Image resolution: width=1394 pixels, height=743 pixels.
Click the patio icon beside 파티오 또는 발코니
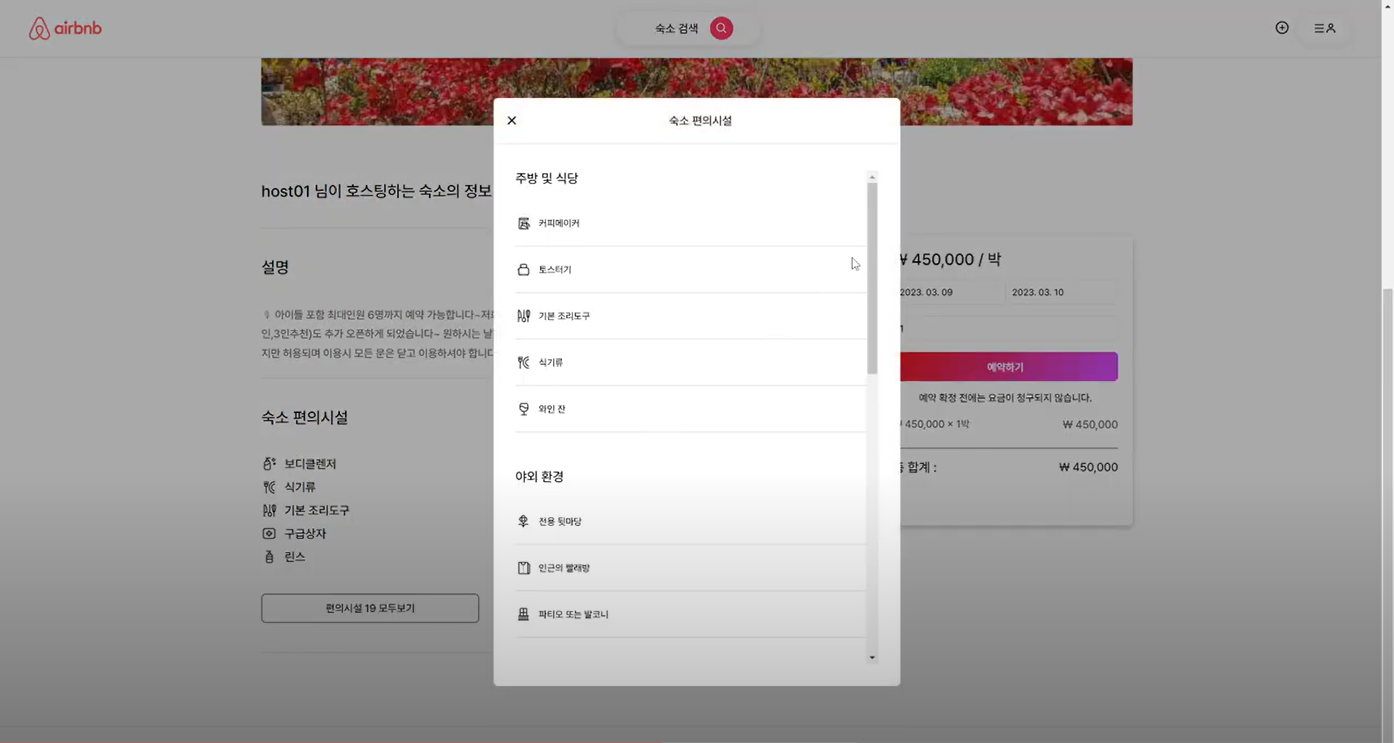(523, 613)
